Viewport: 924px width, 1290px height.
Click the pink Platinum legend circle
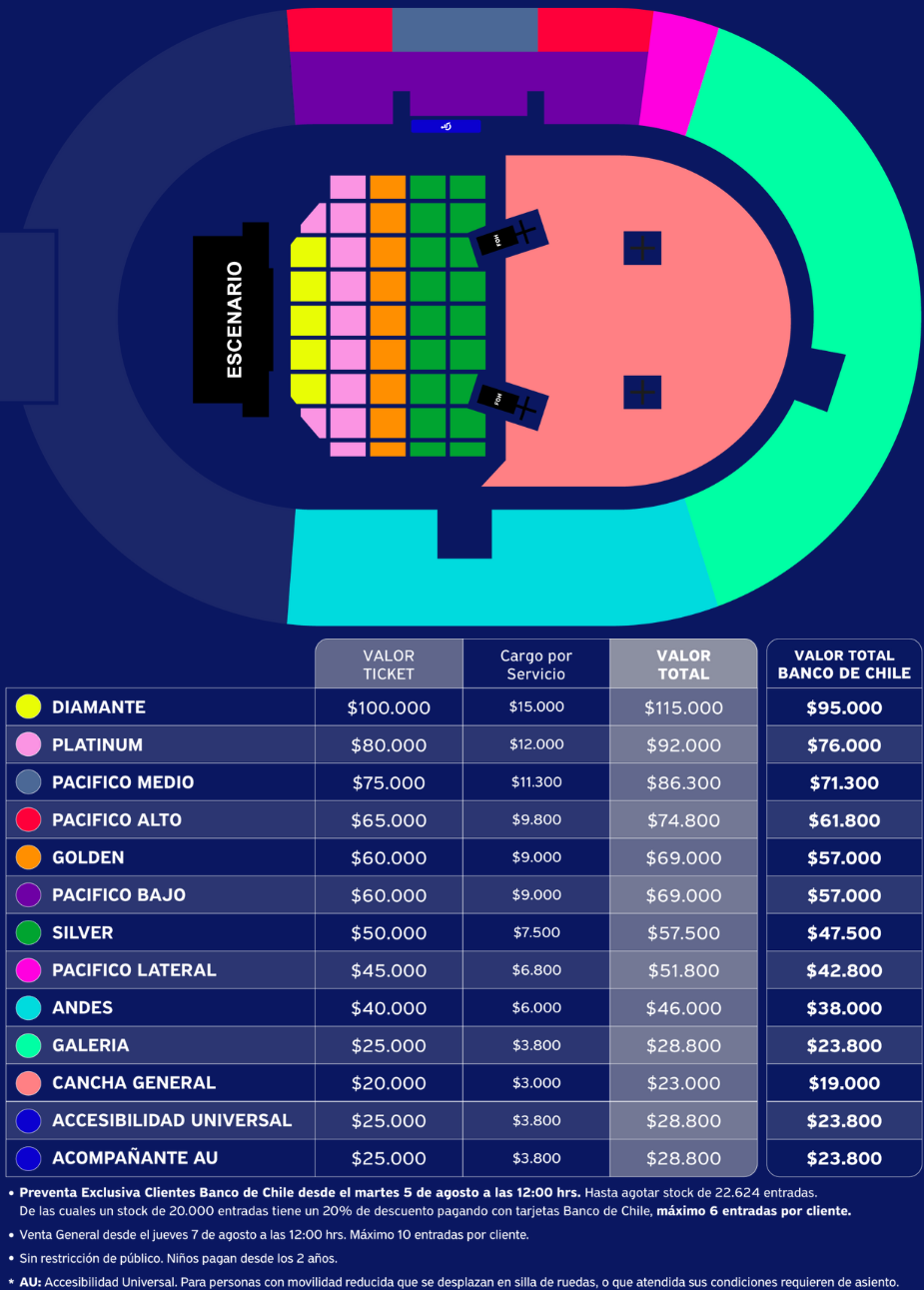pos(28,744)
